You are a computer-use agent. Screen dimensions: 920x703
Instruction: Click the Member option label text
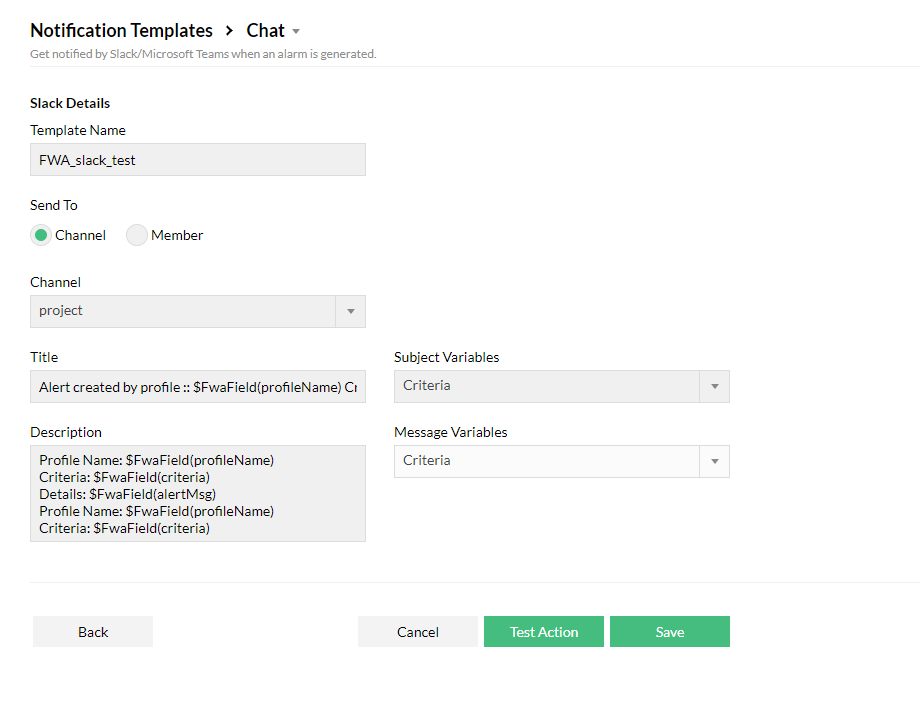(177, 235)
